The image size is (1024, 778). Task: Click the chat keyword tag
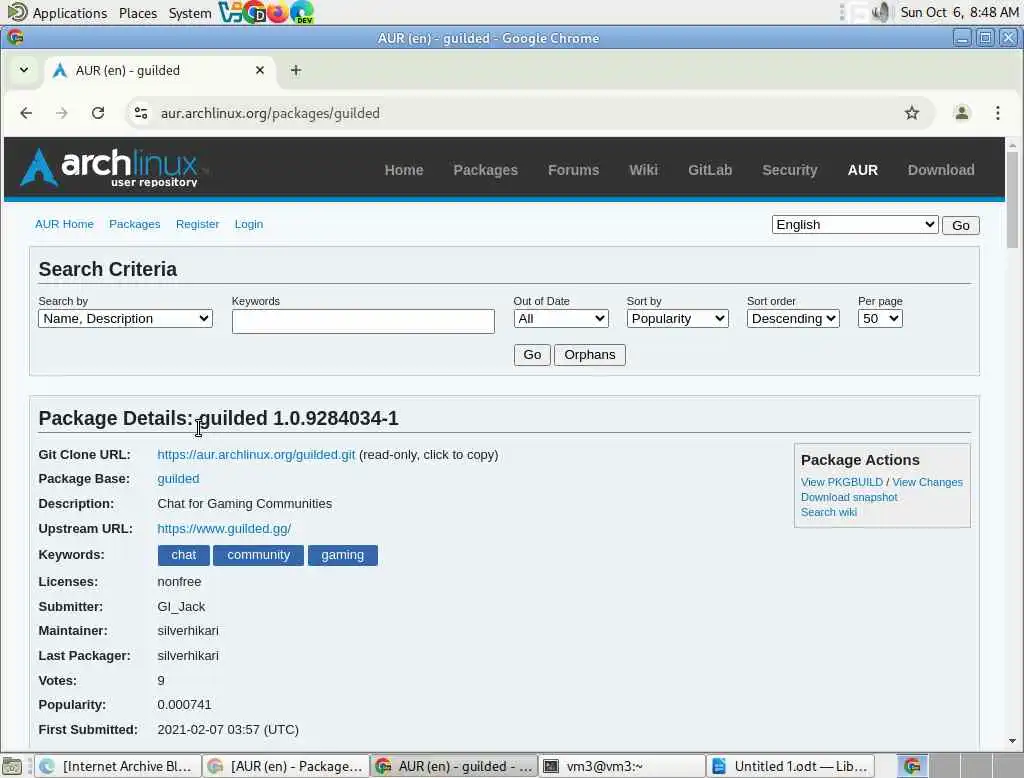tap(184, 555)
